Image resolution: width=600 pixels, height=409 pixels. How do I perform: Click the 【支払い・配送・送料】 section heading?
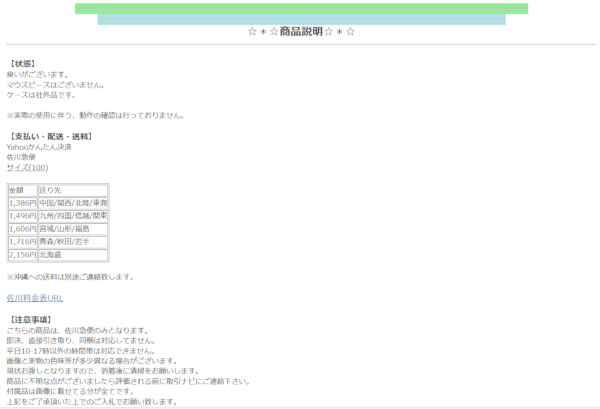[x=51, y=136]
